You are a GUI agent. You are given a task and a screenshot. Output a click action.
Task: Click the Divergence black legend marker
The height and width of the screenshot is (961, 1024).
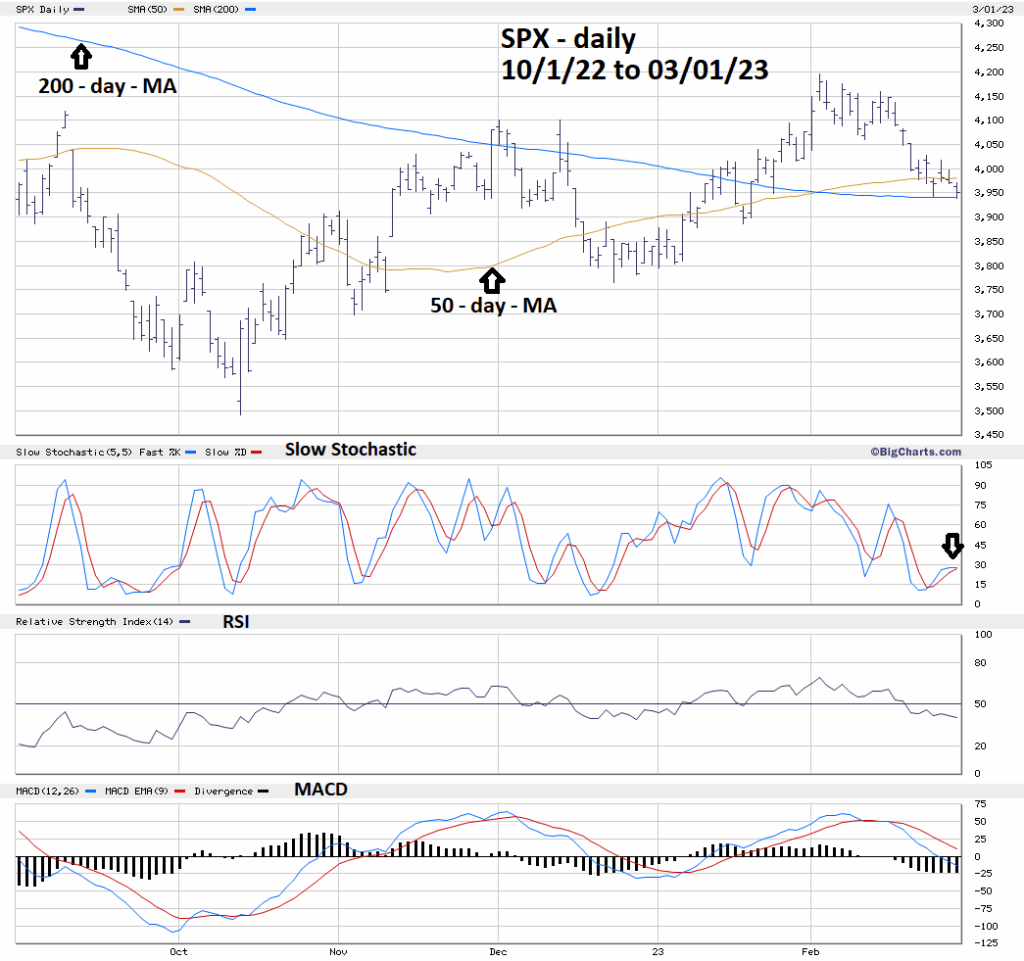[x=262, y=791]
